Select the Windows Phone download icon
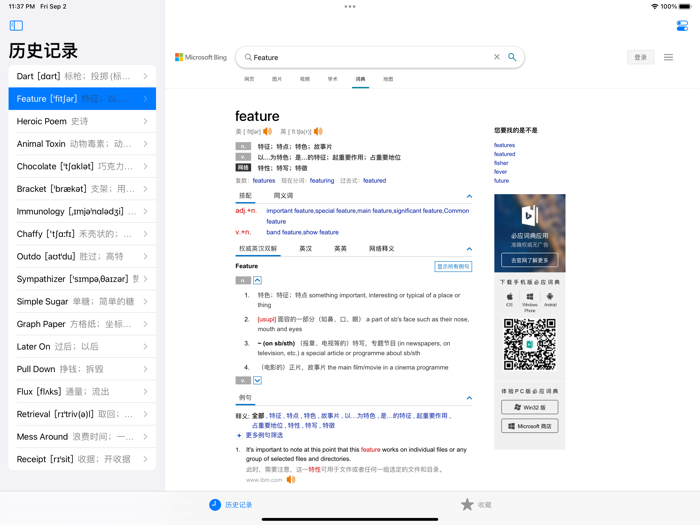Screen dimensions: 700x525 tap(530, 302)
